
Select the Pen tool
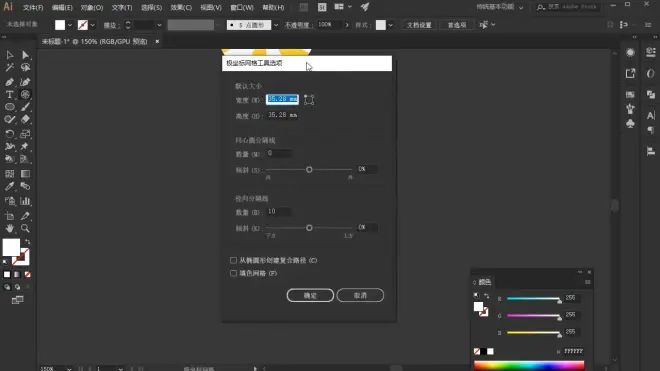click(10, 82)
